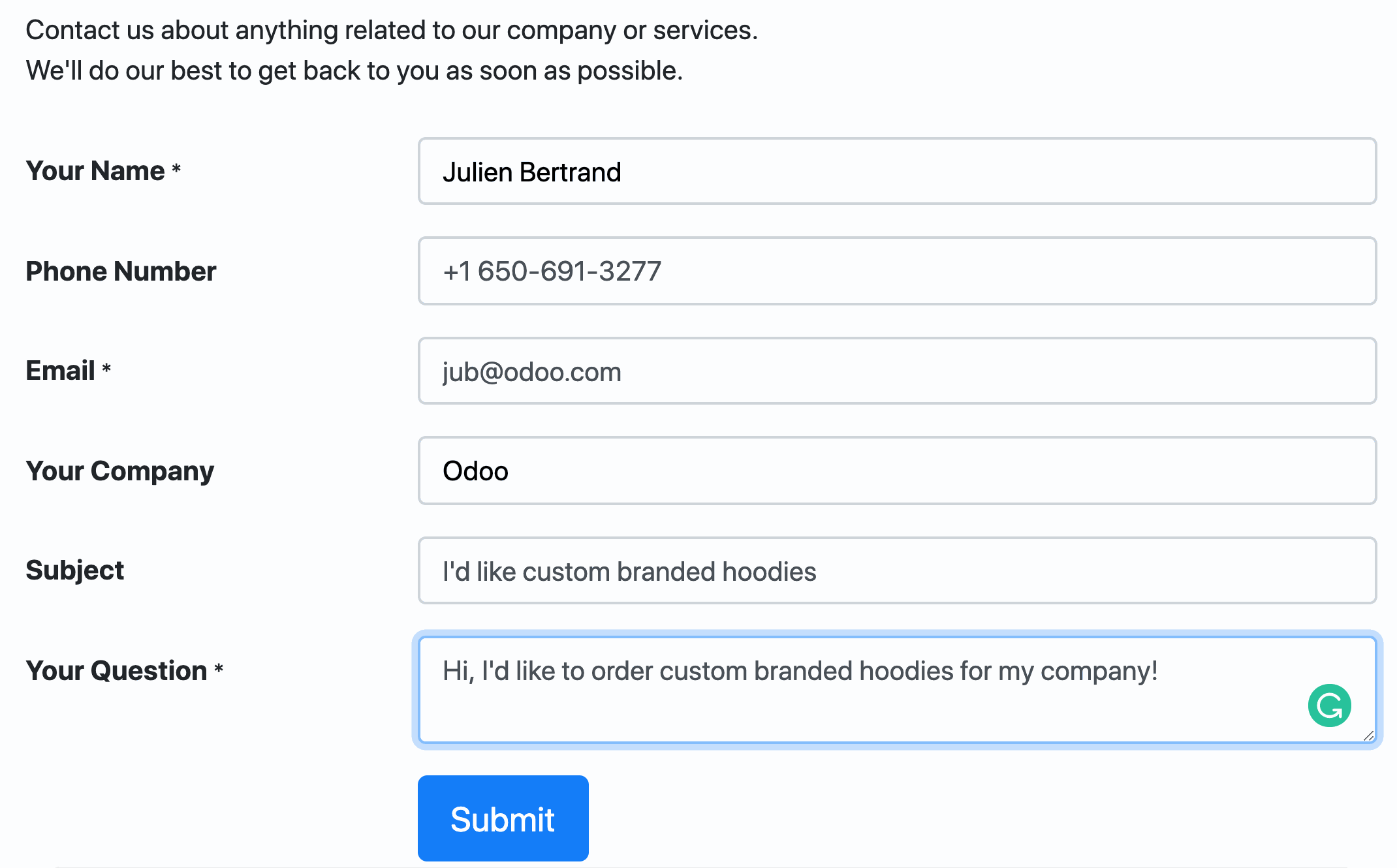Click the "Your Name" label
This screenshot has width=1397, height=868.
[x=95, y=171]
